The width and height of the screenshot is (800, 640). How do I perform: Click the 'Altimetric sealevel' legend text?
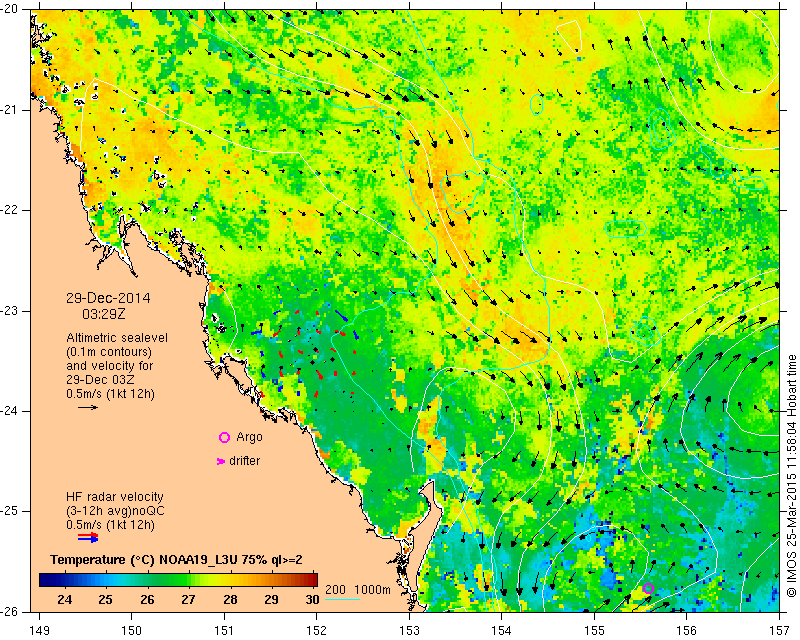pyautogui.click(x=117, y=338)
